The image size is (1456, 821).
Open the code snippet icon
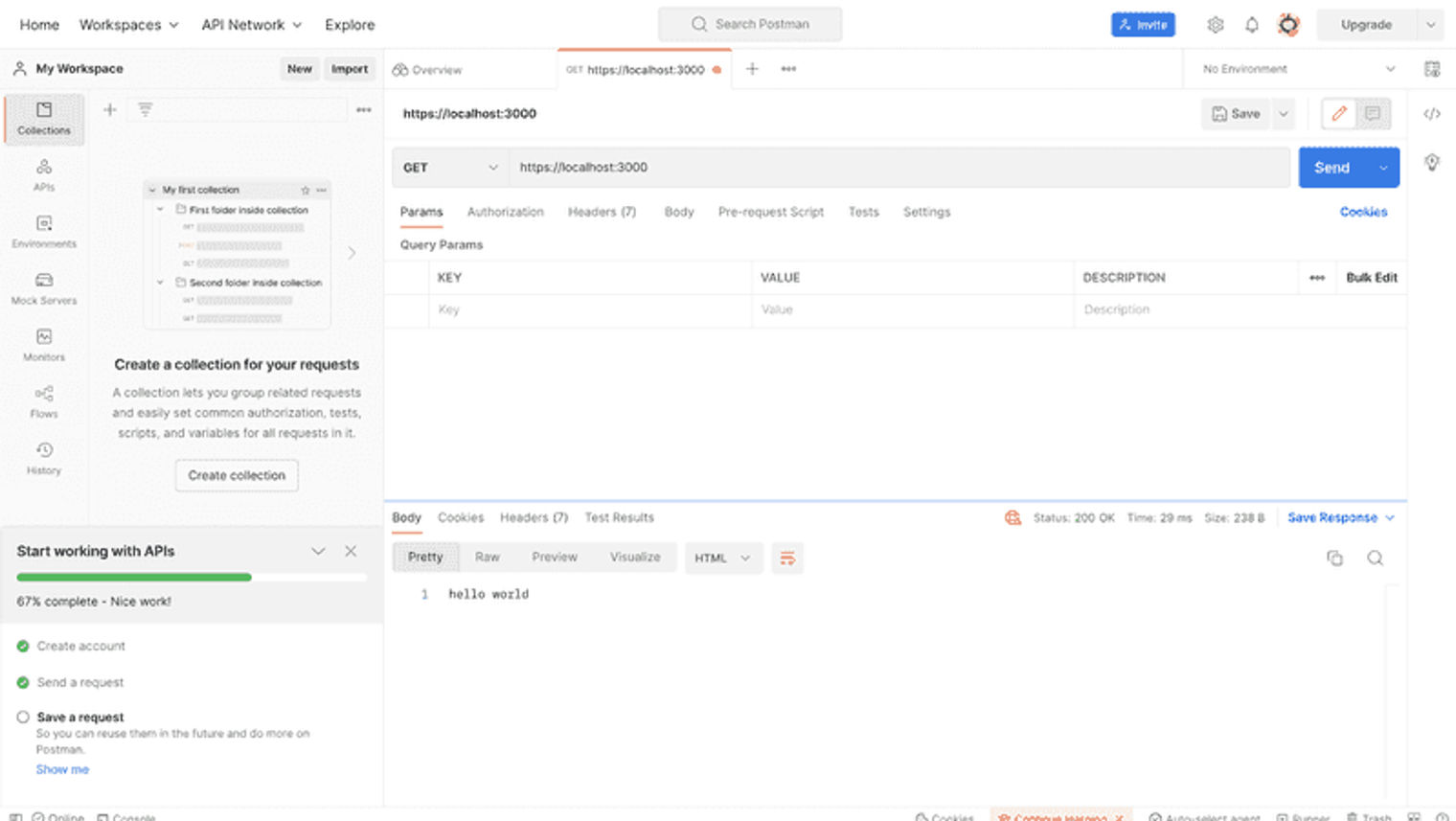tap(1432, 113)
